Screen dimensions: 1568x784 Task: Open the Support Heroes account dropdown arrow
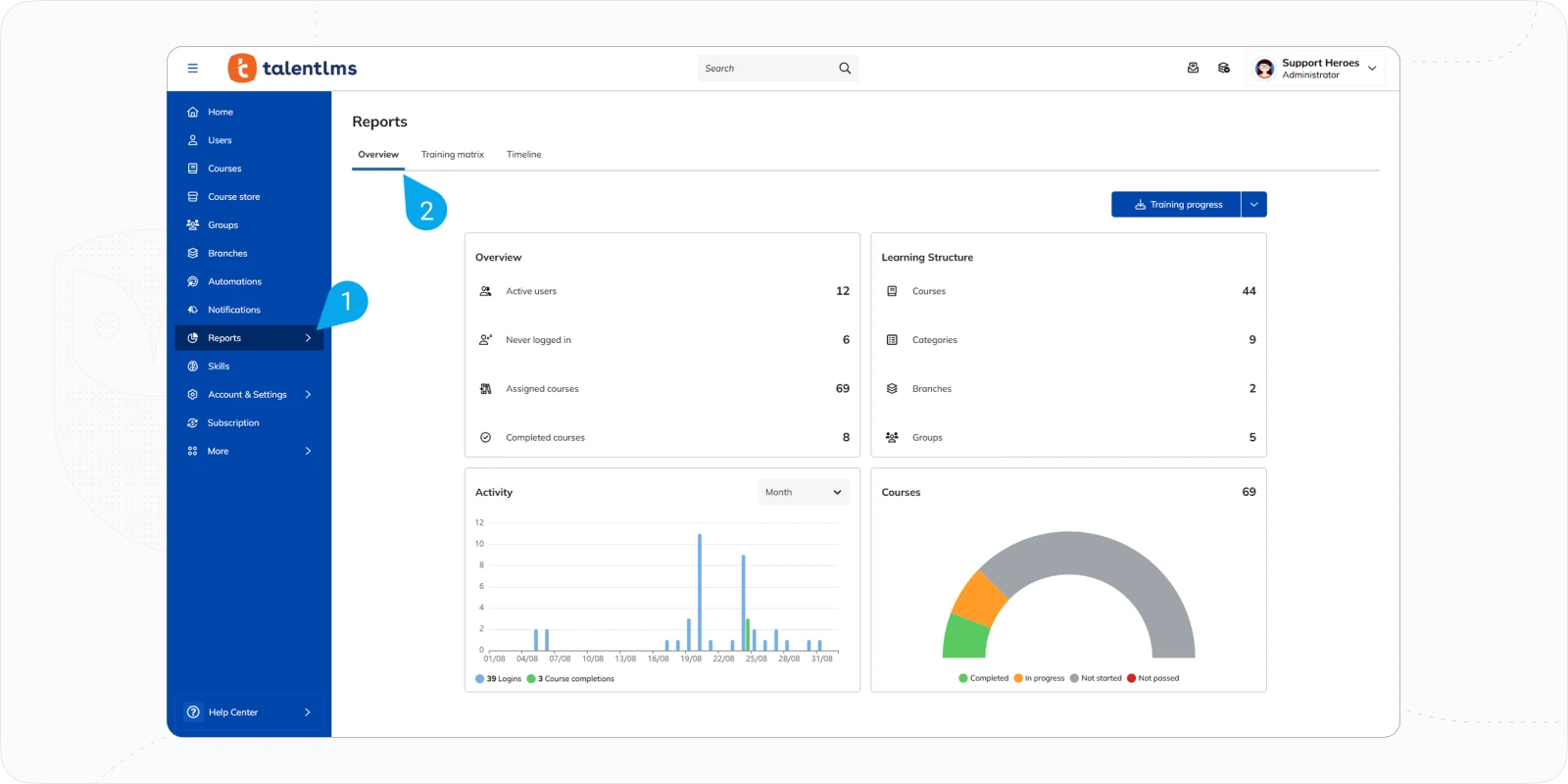(1372, 69)
